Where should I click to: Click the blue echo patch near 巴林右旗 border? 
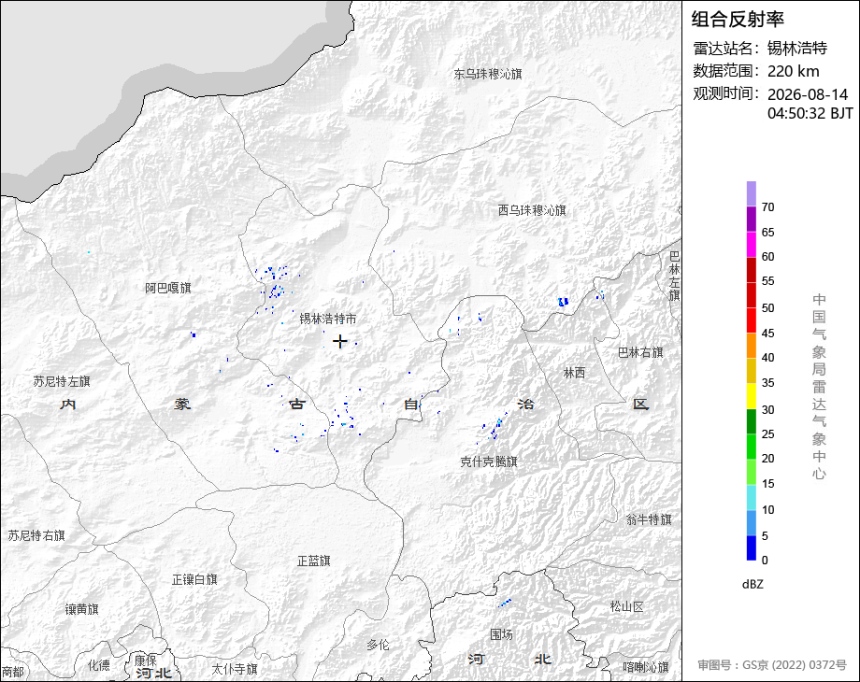563,302
